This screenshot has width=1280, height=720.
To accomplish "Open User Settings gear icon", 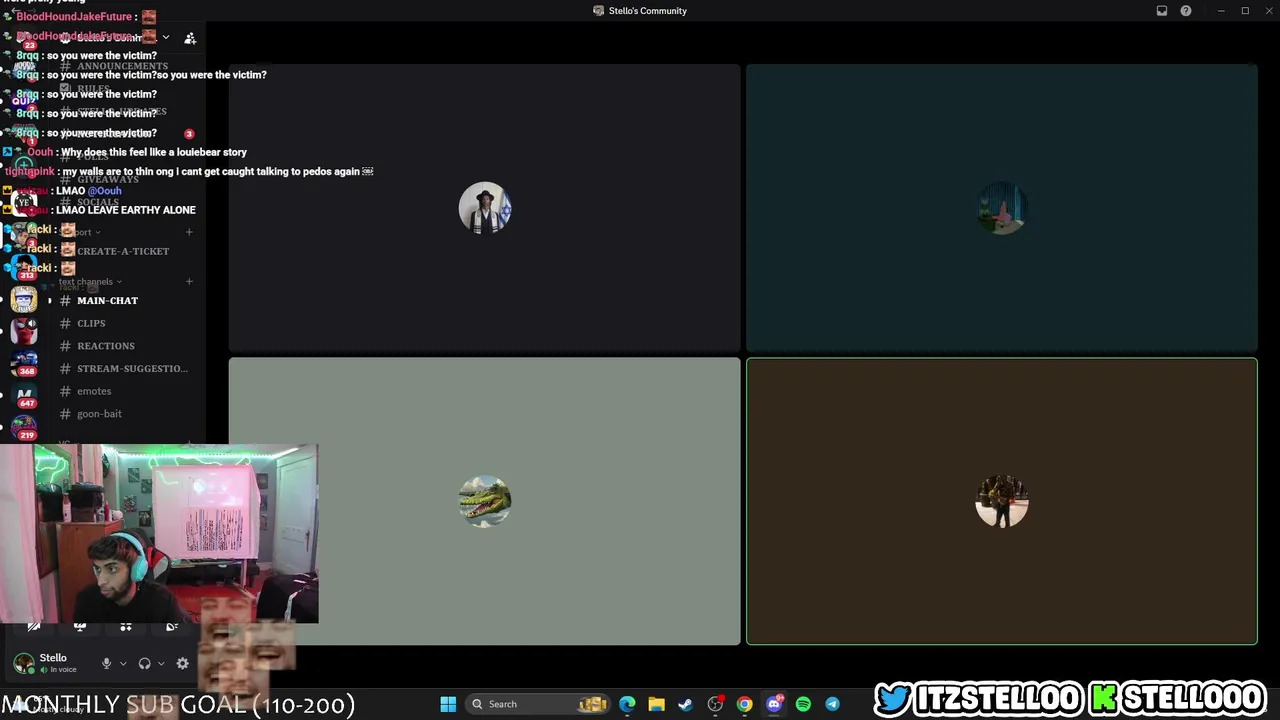I will click(182, 663).
